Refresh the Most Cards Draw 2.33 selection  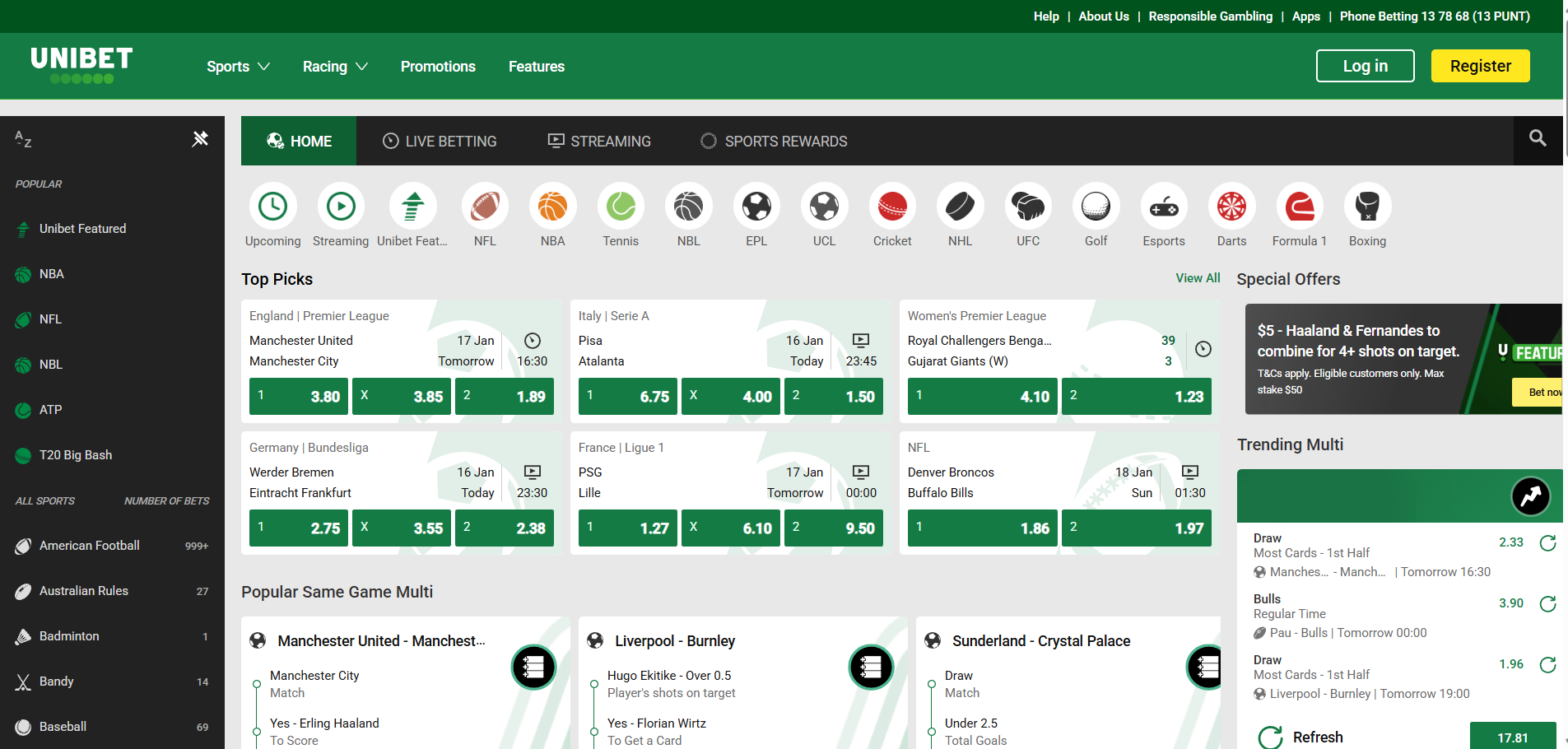(x=1547, y=543)
